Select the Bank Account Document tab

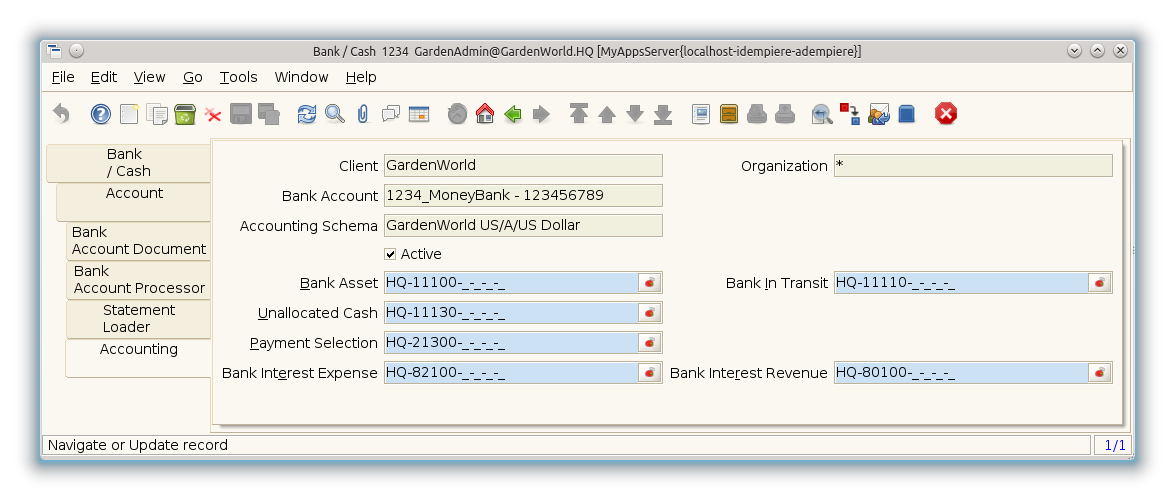coord(138,240)
